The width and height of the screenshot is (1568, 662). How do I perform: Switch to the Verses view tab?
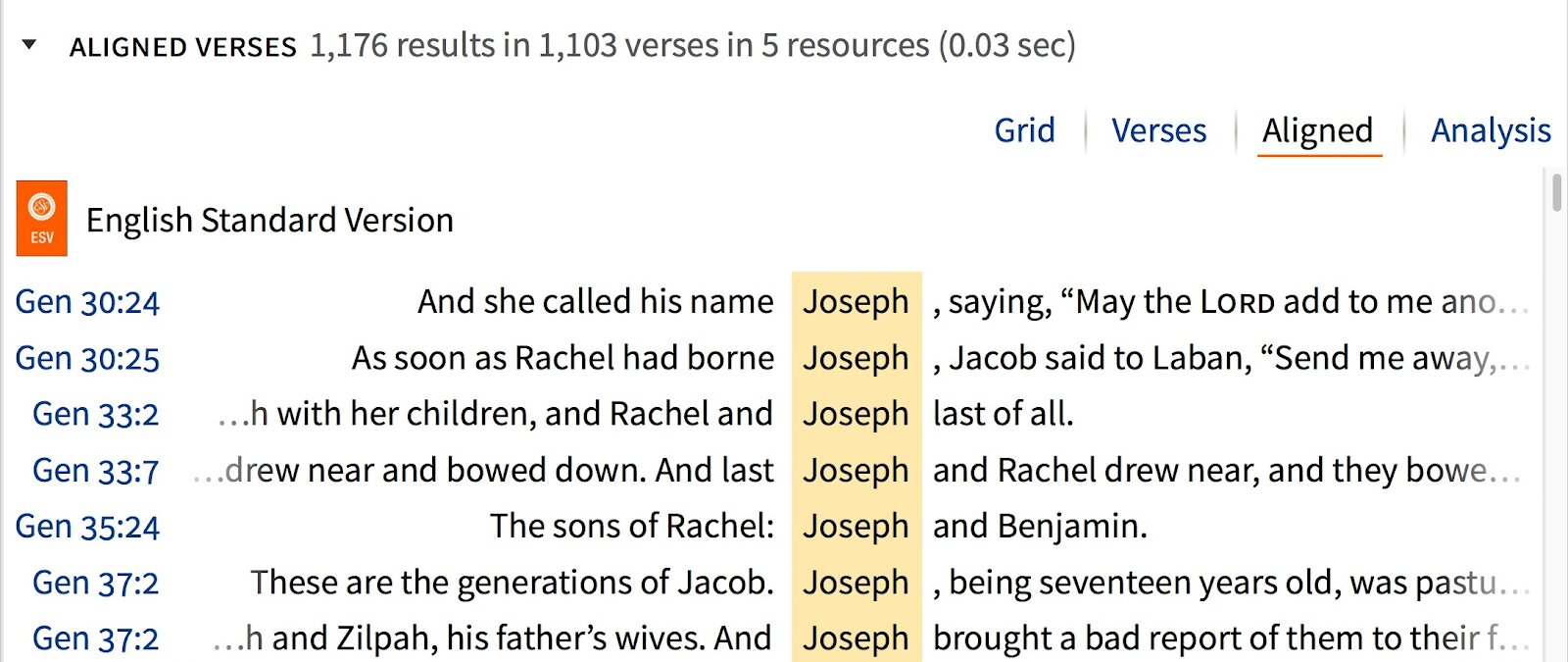coord(1158,130)
